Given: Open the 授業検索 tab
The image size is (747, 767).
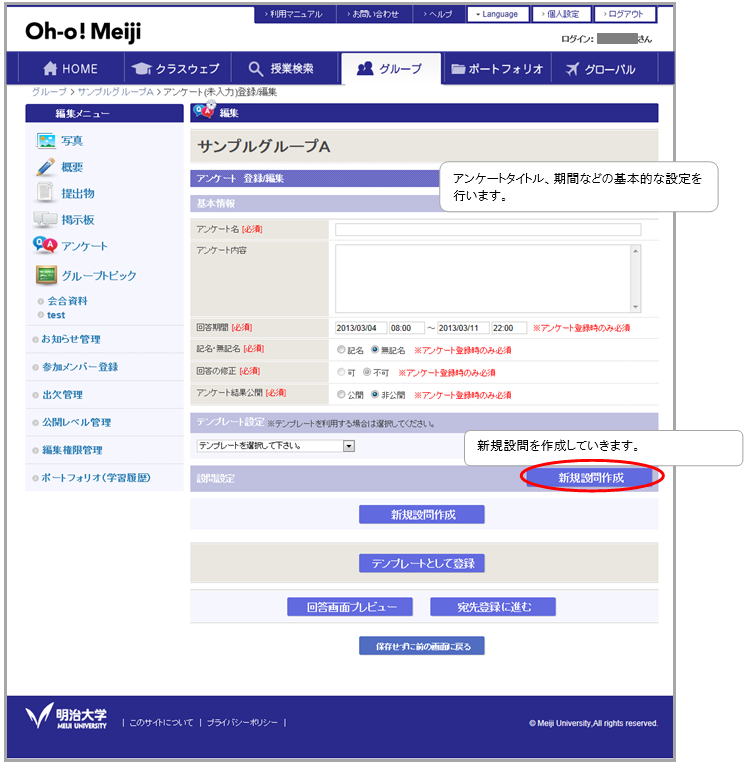Looking at the screenshot, I should pyautogui.click(x=284, y=69).
